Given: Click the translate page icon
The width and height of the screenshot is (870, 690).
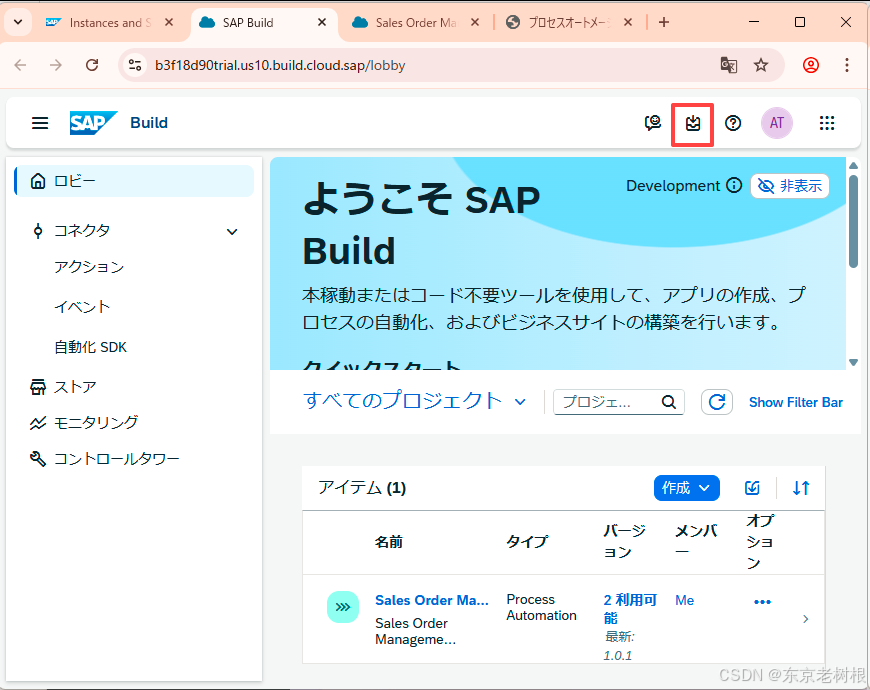Looking at the screenshot, I should [729, 65].
